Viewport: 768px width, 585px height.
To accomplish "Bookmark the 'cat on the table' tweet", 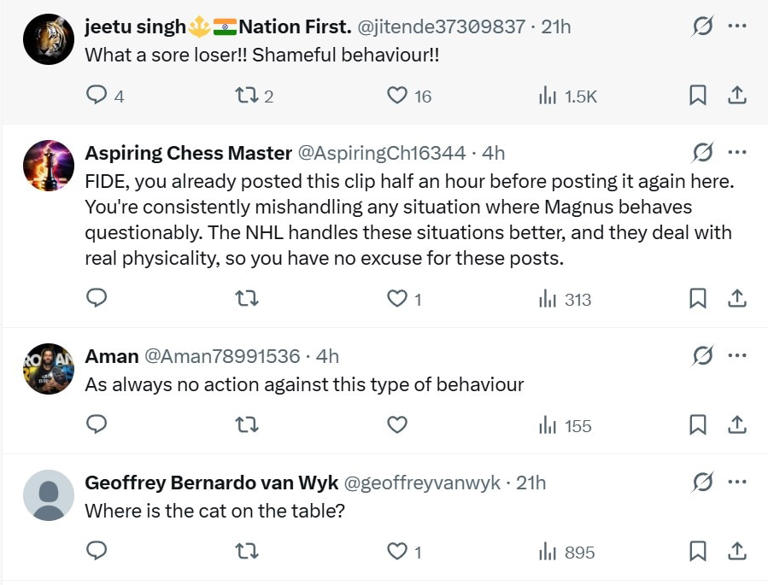I will (698, 552).
